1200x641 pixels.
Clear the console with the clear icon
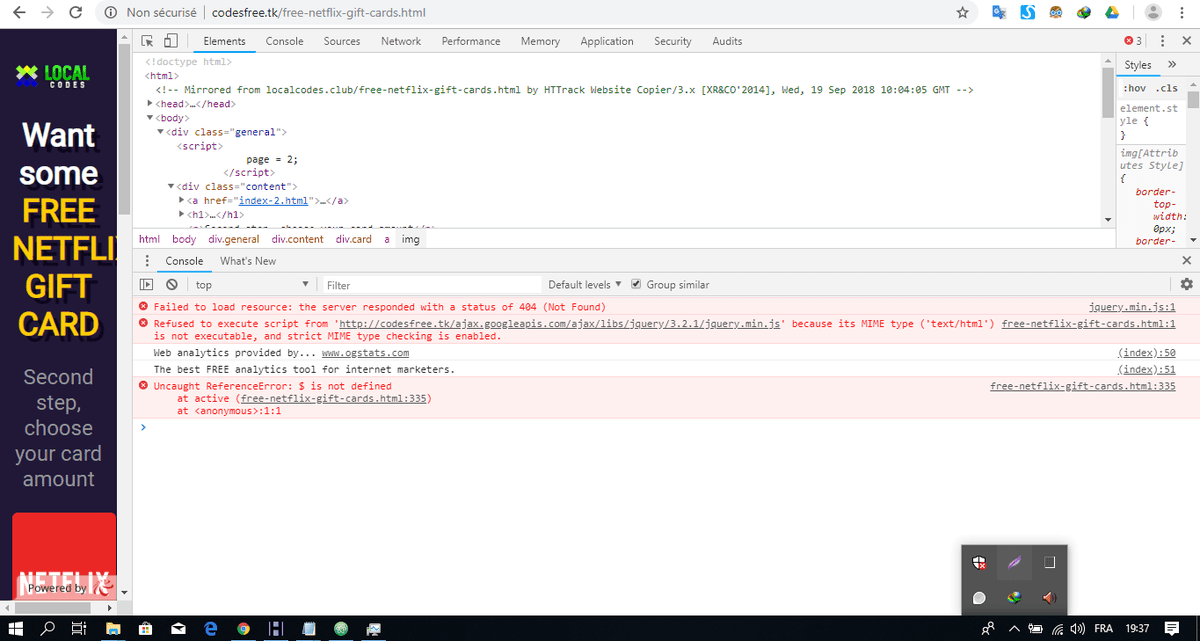click(x=170, y=284)
